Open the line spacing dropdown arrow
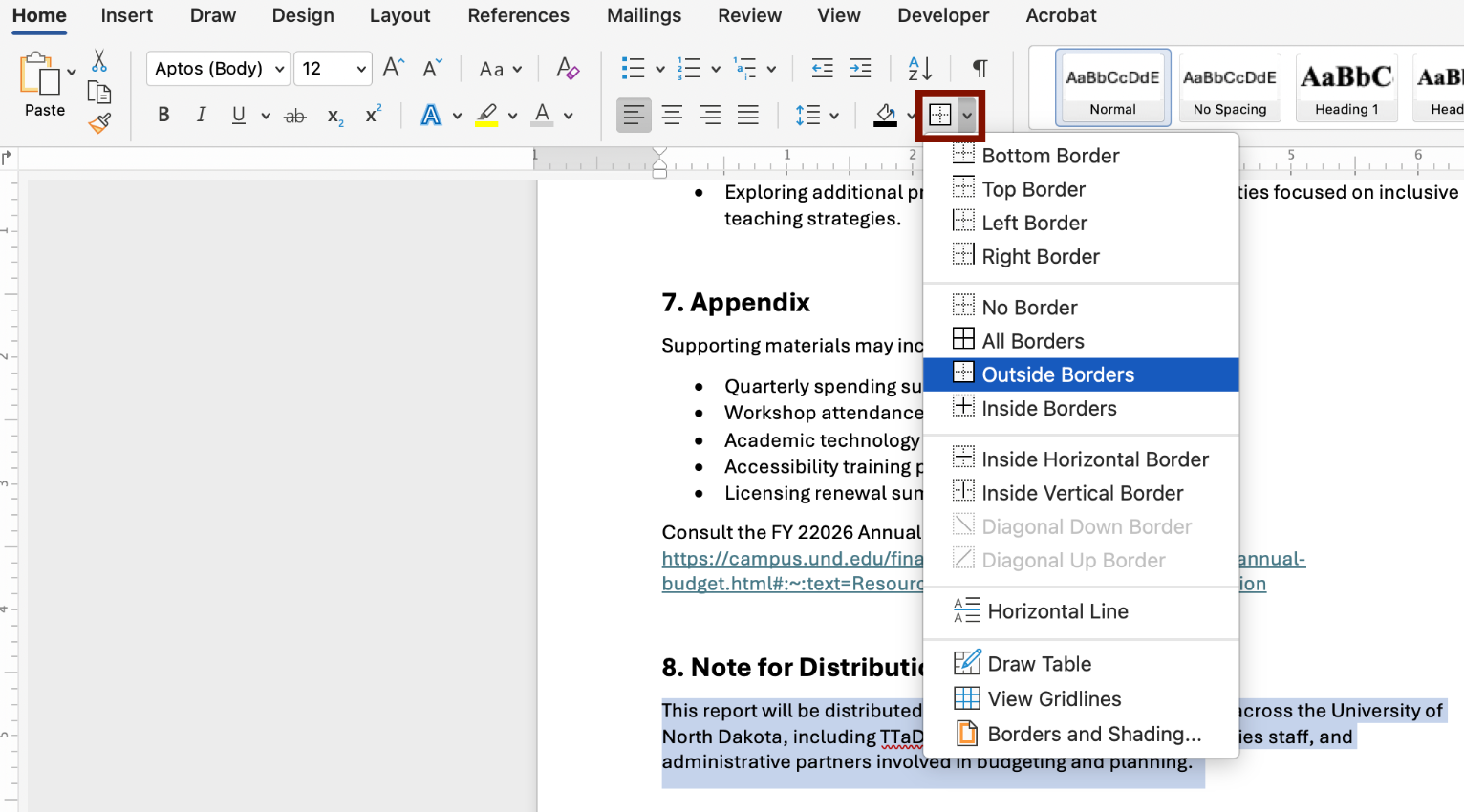Image resolution: width=1464 pixels, height=812 pixels. [834, 116]
